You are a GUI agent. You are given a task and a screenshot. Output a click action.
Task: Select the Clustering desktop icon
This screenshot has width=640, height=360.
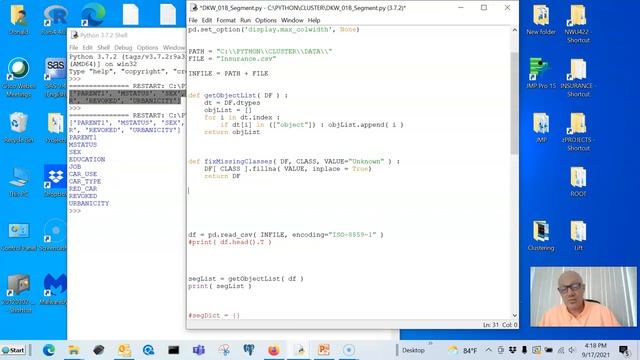tap(541, 236)
